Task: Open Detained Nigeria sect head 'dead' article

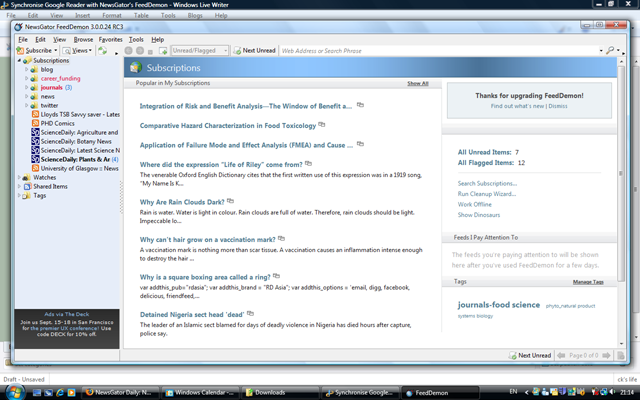Action: click(192, 315)
